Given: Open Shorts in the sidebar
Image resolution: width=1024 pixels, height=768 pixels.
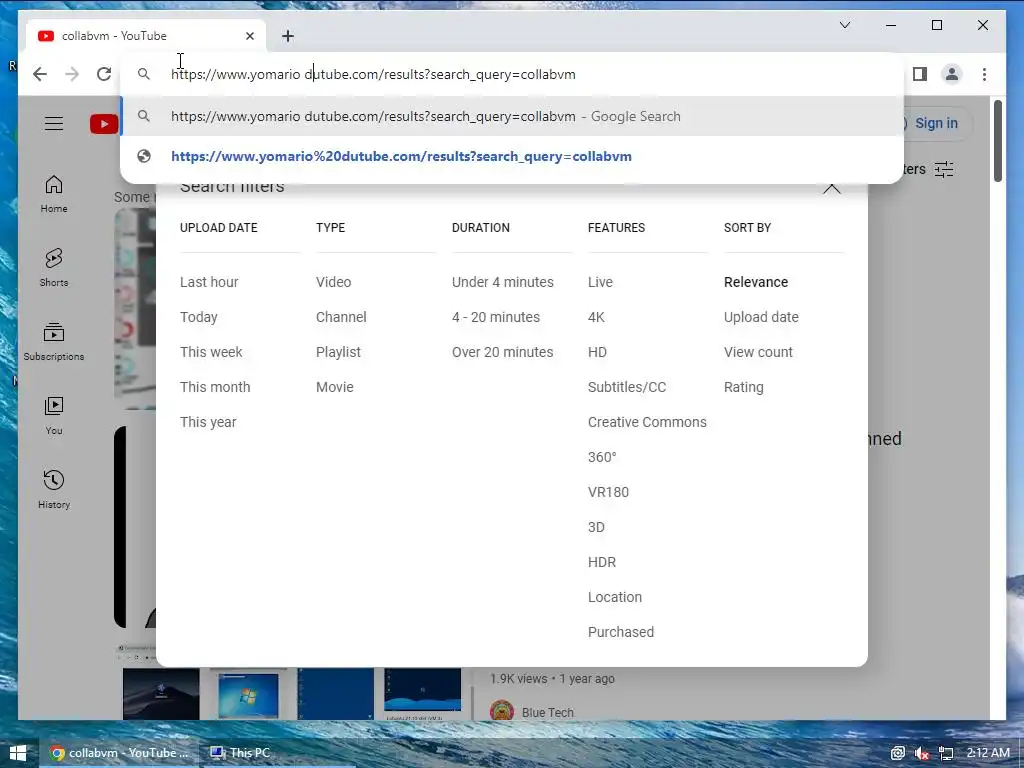Looking at the screenshot, I should (54, 268).
